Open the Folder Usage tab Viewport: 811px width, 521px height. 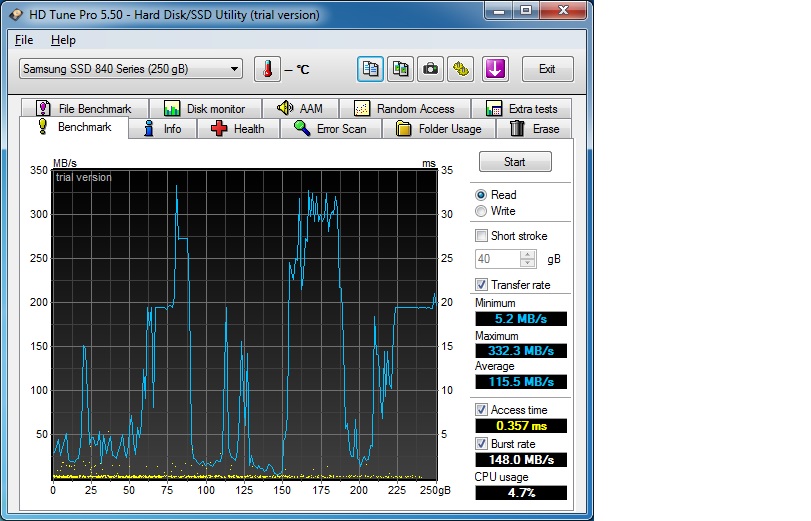click(x=439, y=129)
